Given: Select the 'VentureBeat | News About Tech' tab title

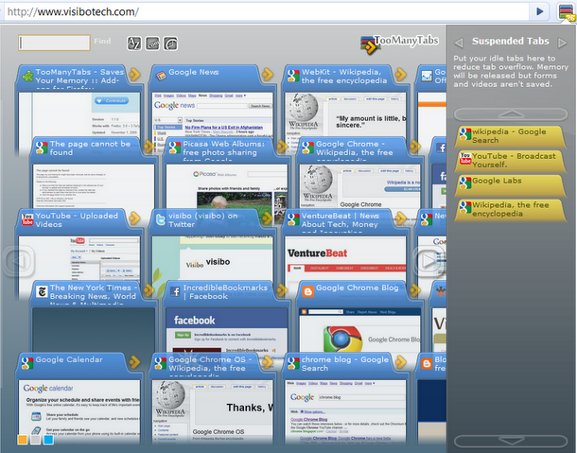Looking at the screenshot, I should [340, 222].
